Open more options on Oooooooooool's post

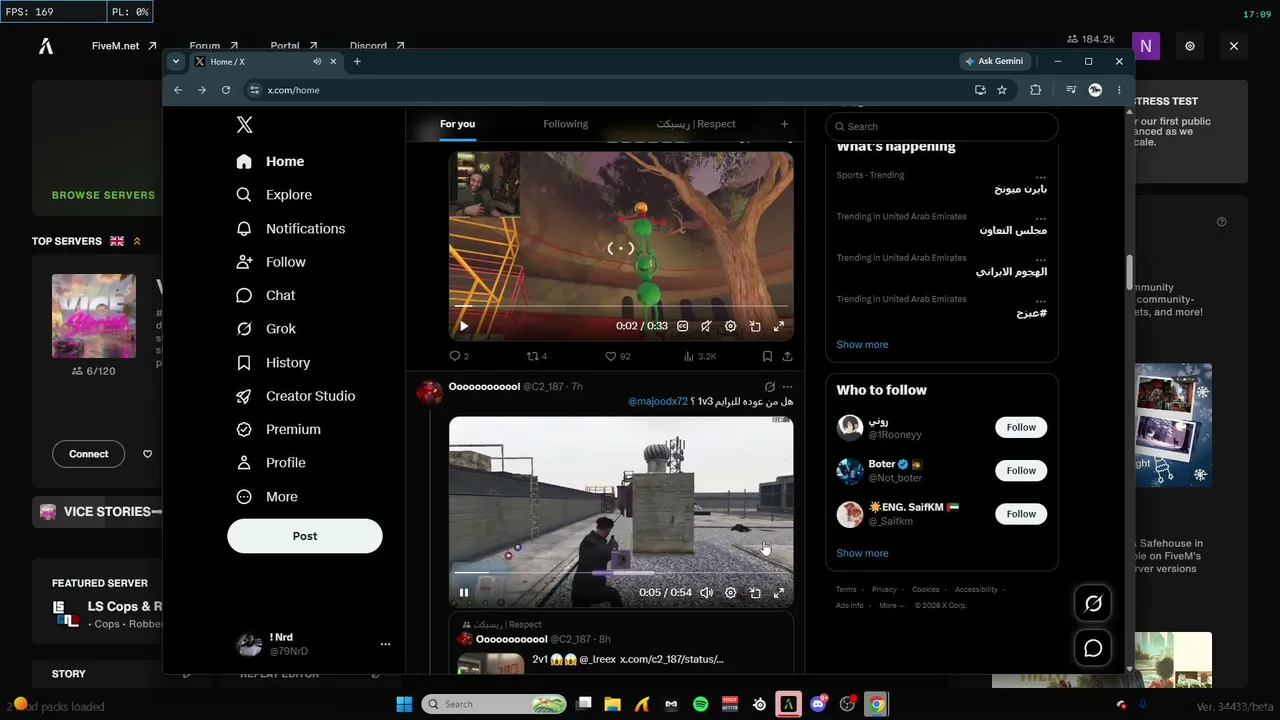coord(787,387)
